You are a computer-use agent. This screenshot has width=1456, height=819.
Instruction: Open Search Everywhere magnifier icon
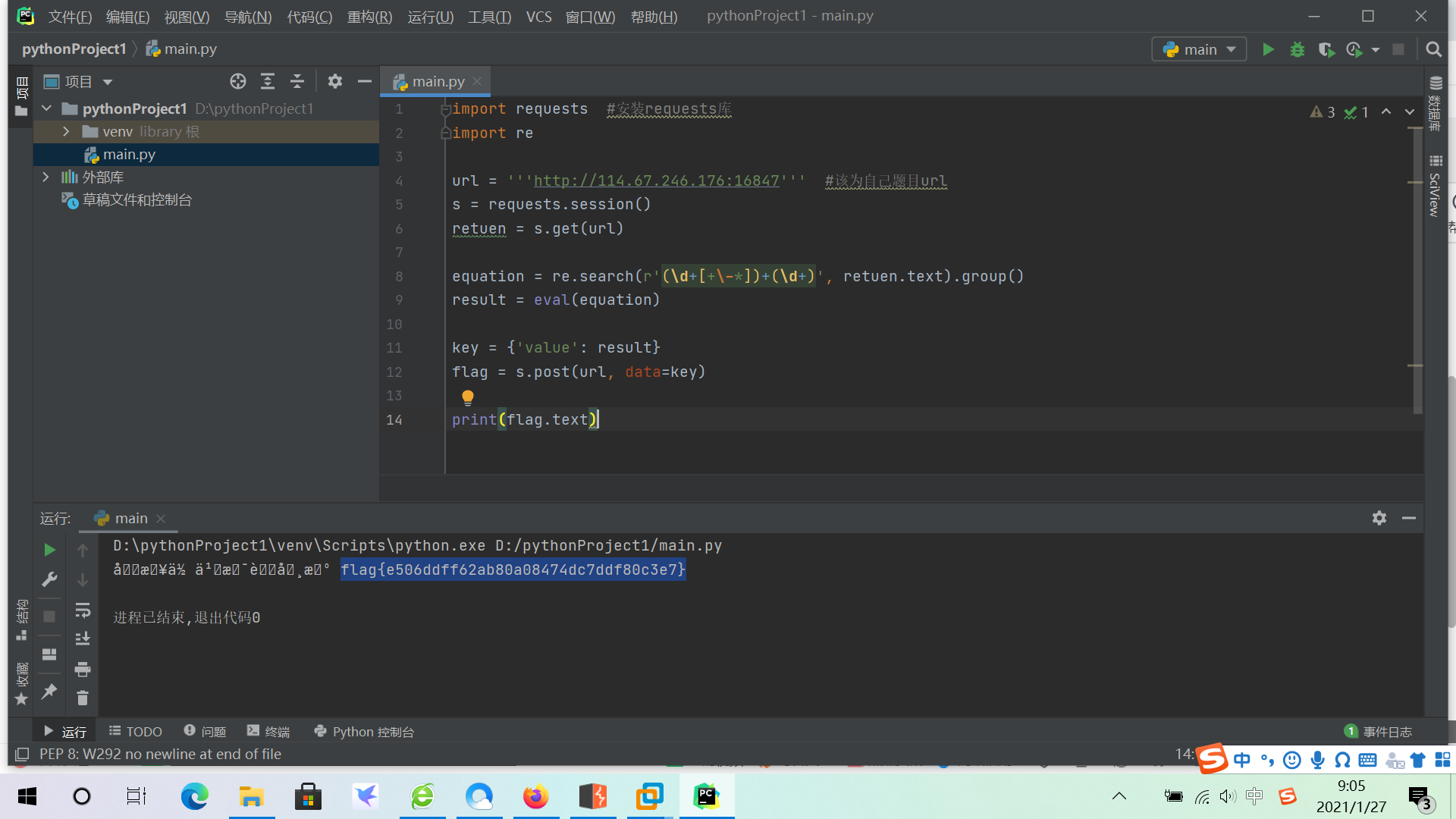click(x=1433, y=49)
